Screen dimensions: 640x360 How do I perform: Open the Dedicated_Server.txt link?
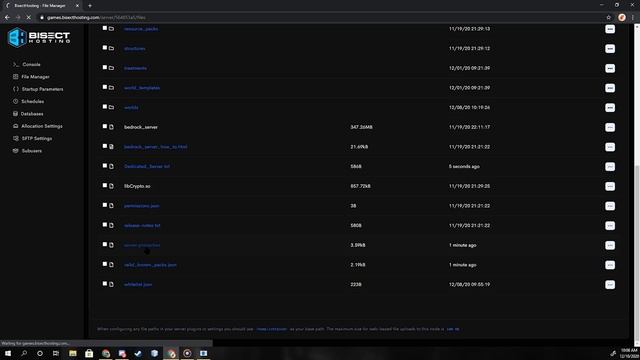point(147,167)
